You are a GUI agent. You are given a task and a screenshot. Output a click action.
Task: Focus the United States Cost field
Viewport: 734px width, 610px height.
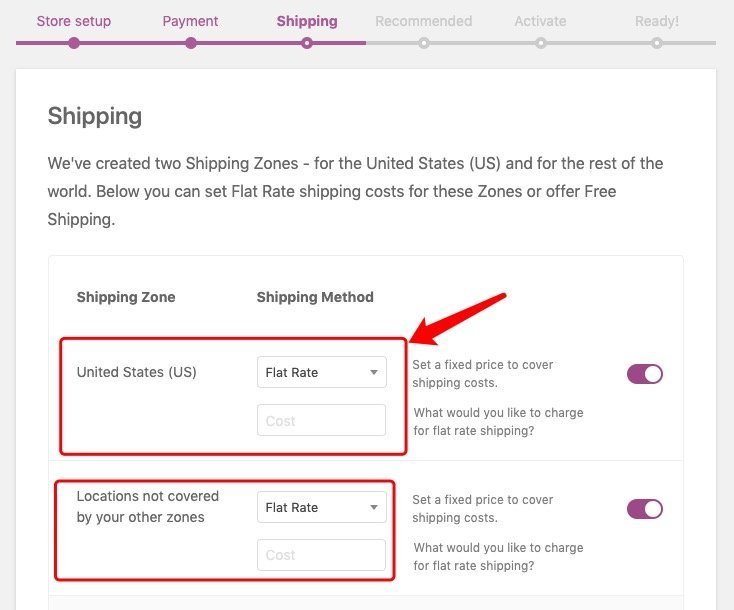click(321, 420)
